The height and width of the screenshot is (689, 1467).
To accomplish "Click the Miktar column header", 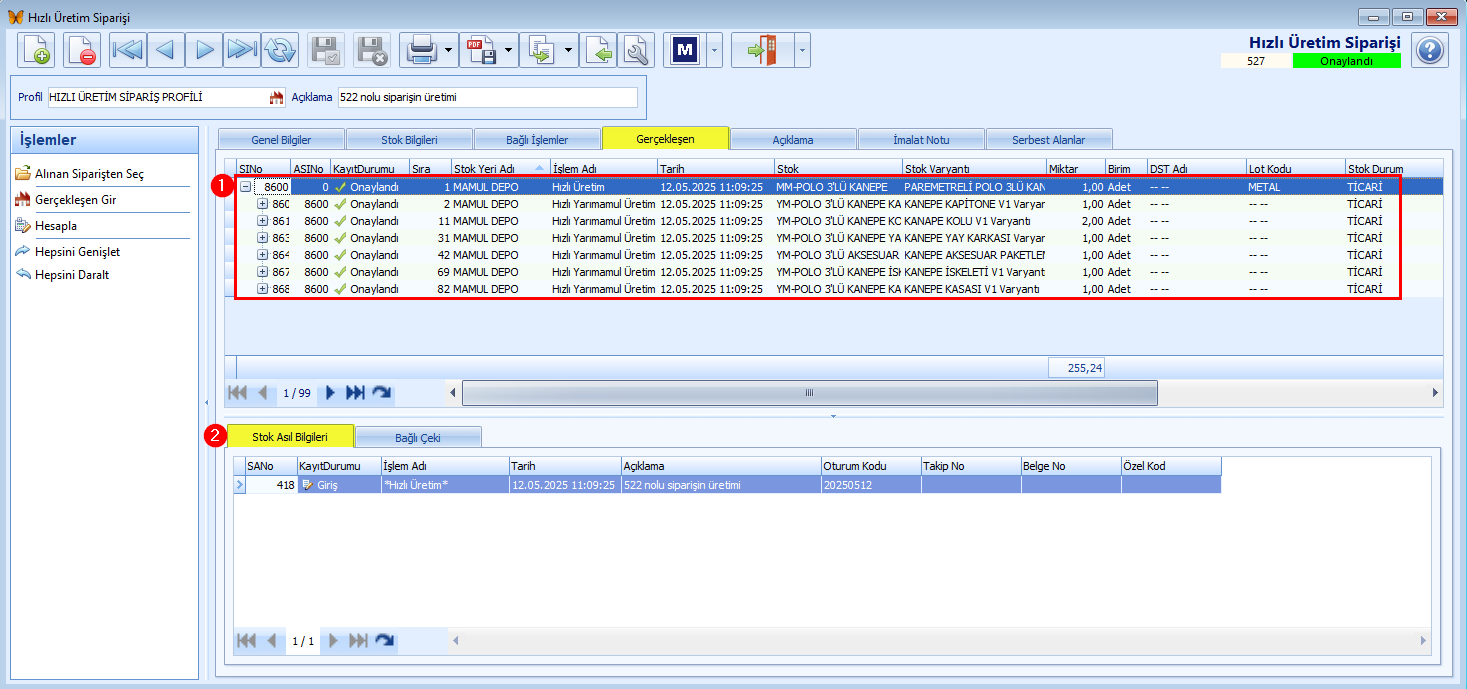I will [x=1075, y=168].
